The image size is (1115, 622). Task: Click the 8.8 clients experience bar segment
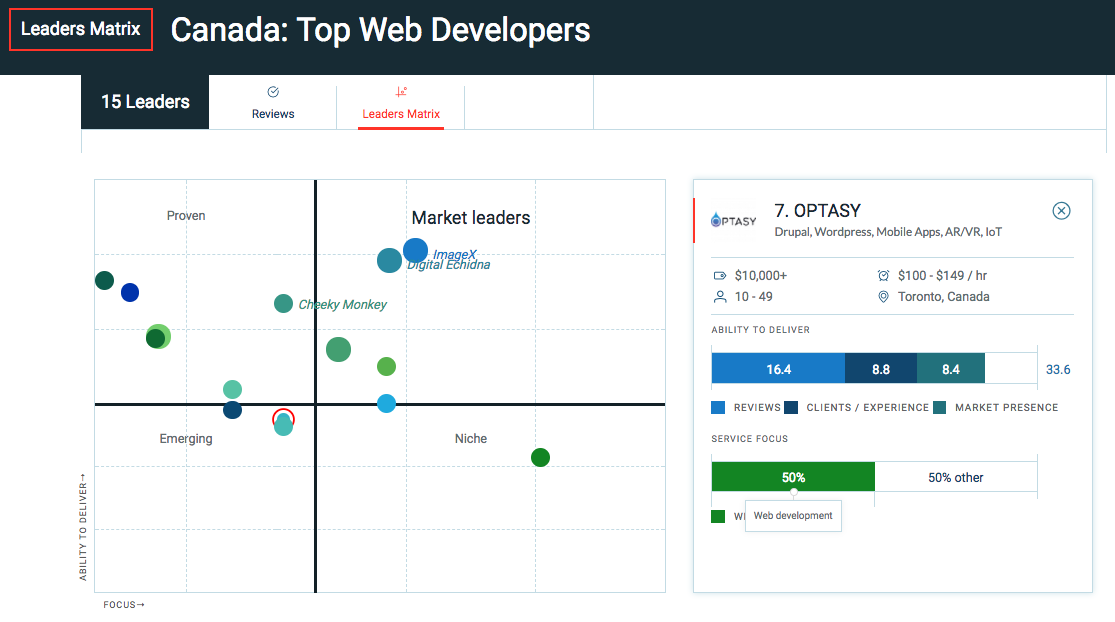881,369
